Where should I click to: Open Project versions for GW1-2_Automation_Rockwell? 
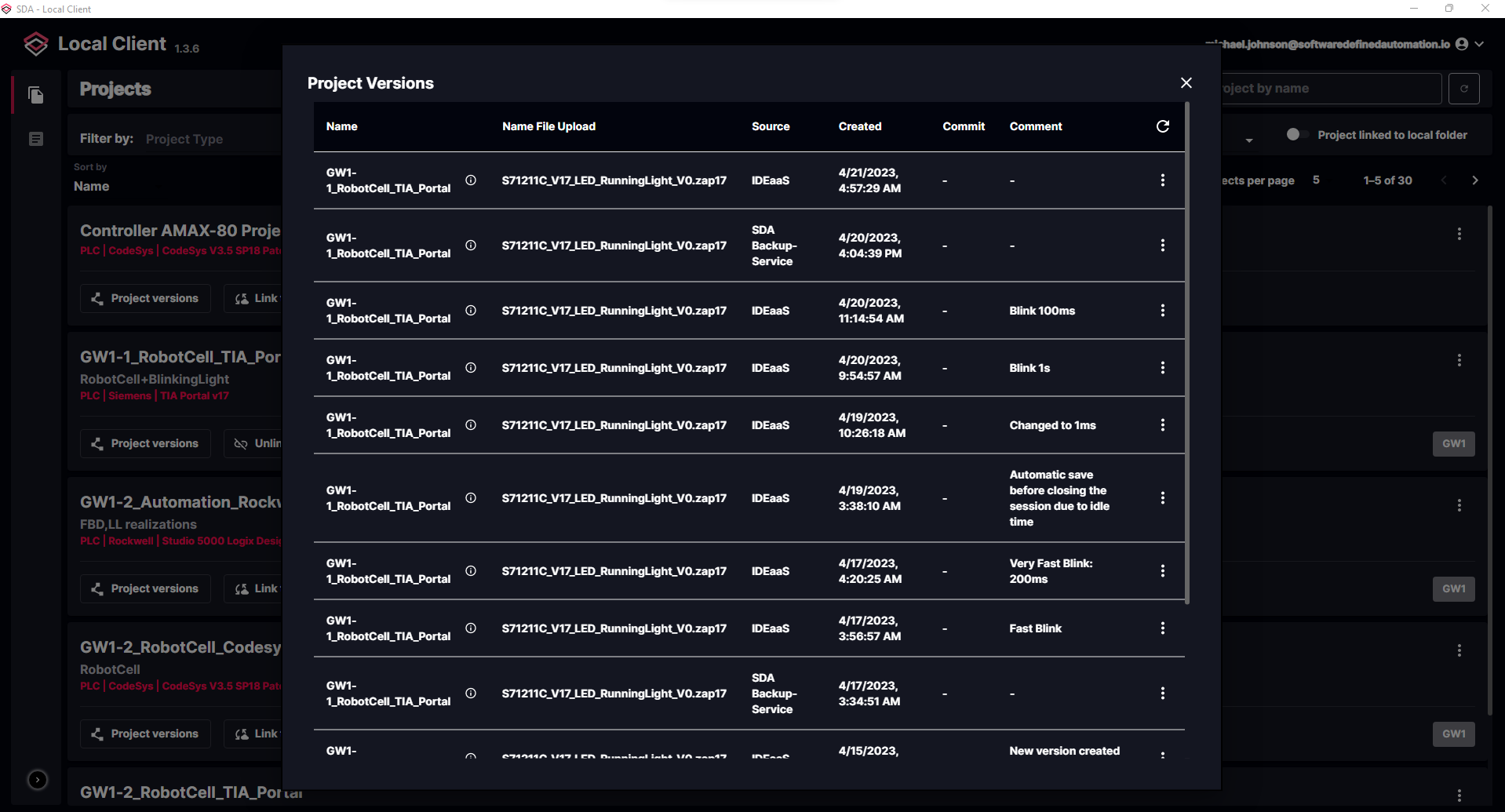click(x=145, y=588)
